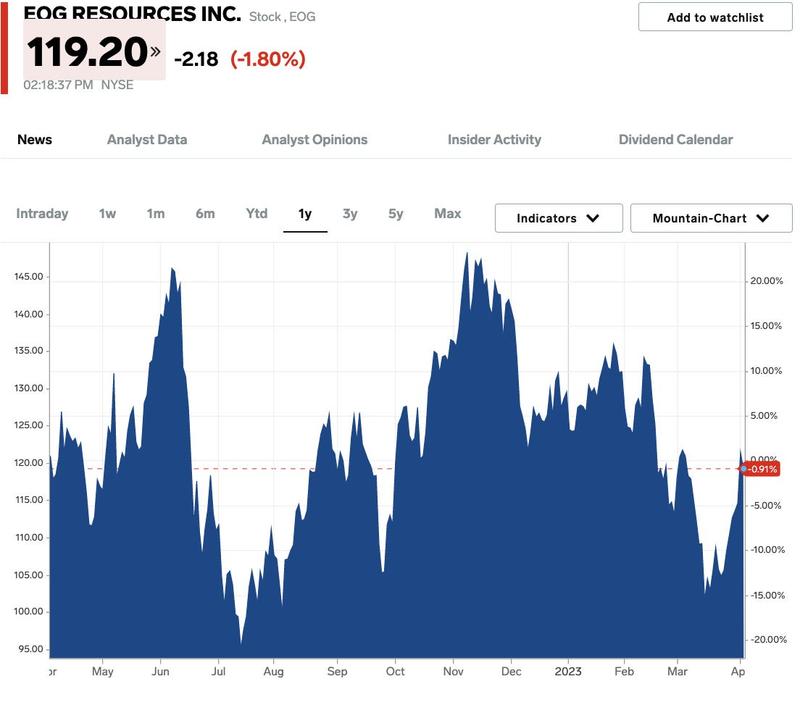Click the 20.00% right axis label

pyautogui.click(x=766, y=281)
